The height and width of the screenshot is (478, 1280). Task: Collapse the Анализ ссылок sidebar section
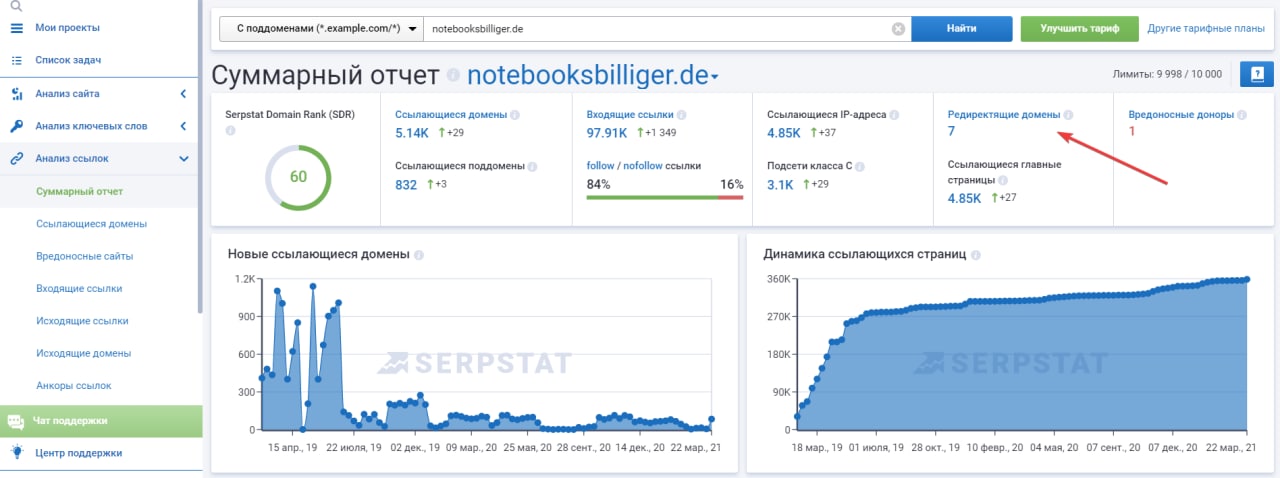184,158
